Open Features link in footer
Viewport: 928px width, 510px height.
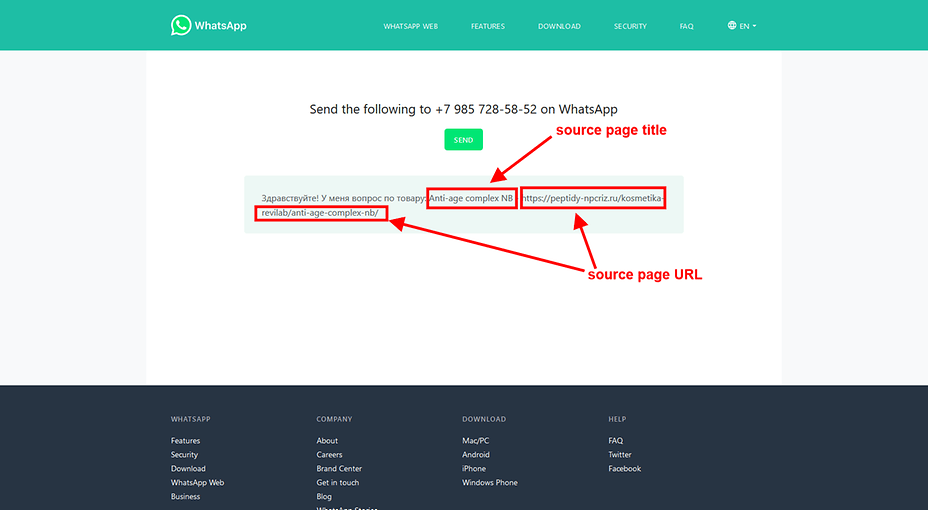pyautogui.click(x=185, y=441)
